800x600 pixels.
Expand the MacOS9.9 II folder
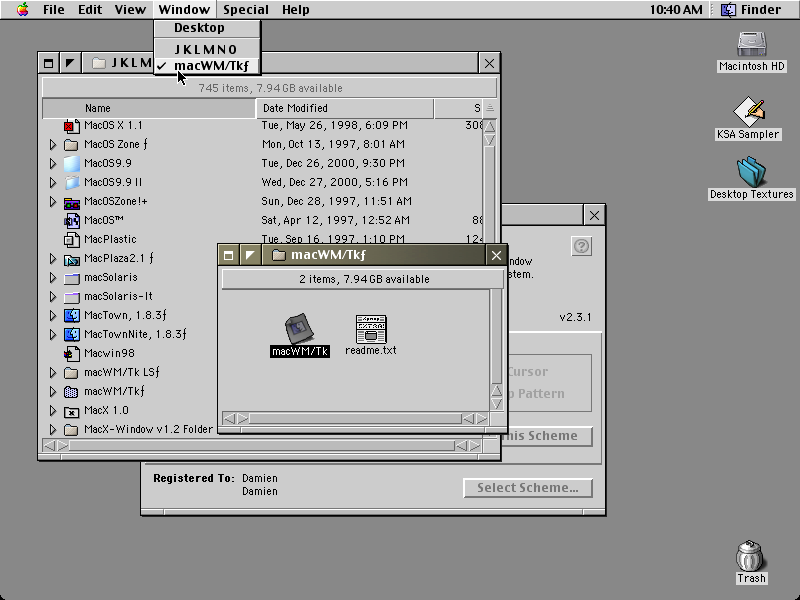(x=53, y=182)
